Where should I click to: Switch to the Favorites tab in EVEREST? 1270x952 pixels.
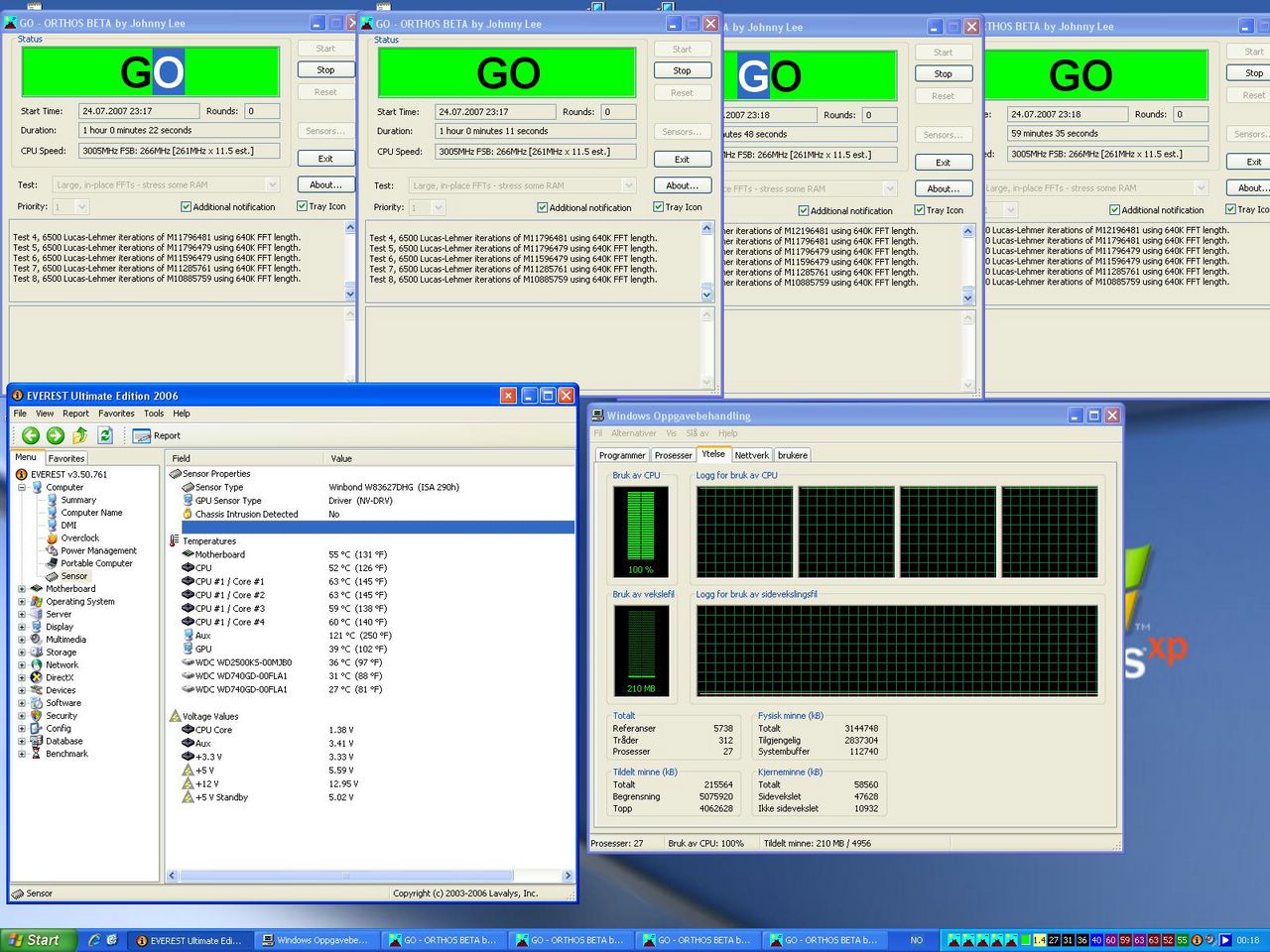[66, 458]
